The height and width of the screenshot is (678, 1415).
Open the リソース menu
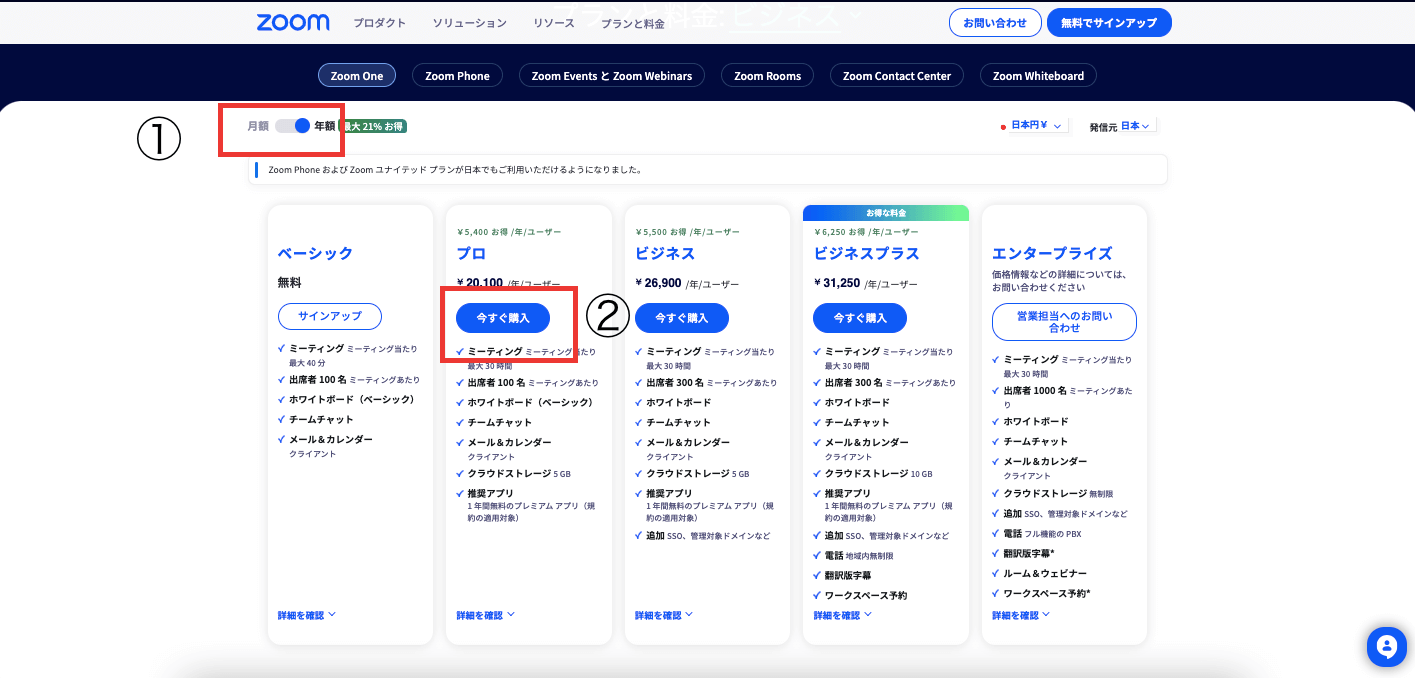(554, 23)
